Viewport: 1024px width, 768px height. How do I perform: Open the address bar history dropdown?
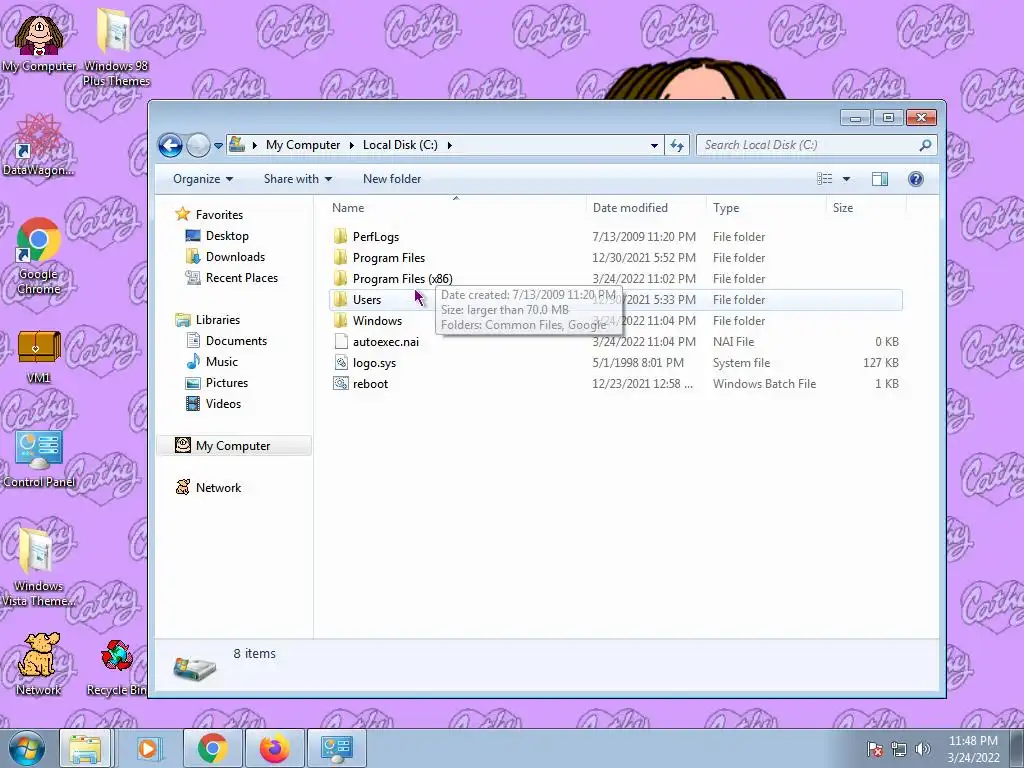click(654, 146)
